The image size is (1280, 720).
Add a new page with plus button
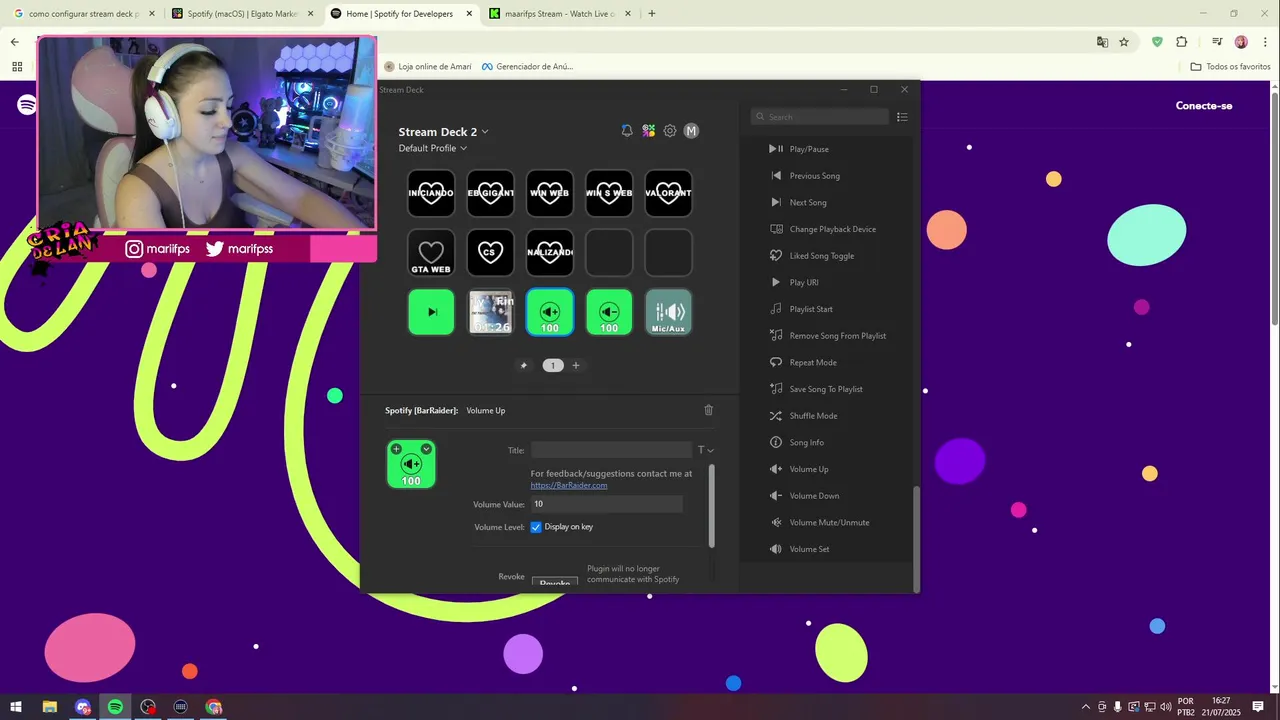575,365
